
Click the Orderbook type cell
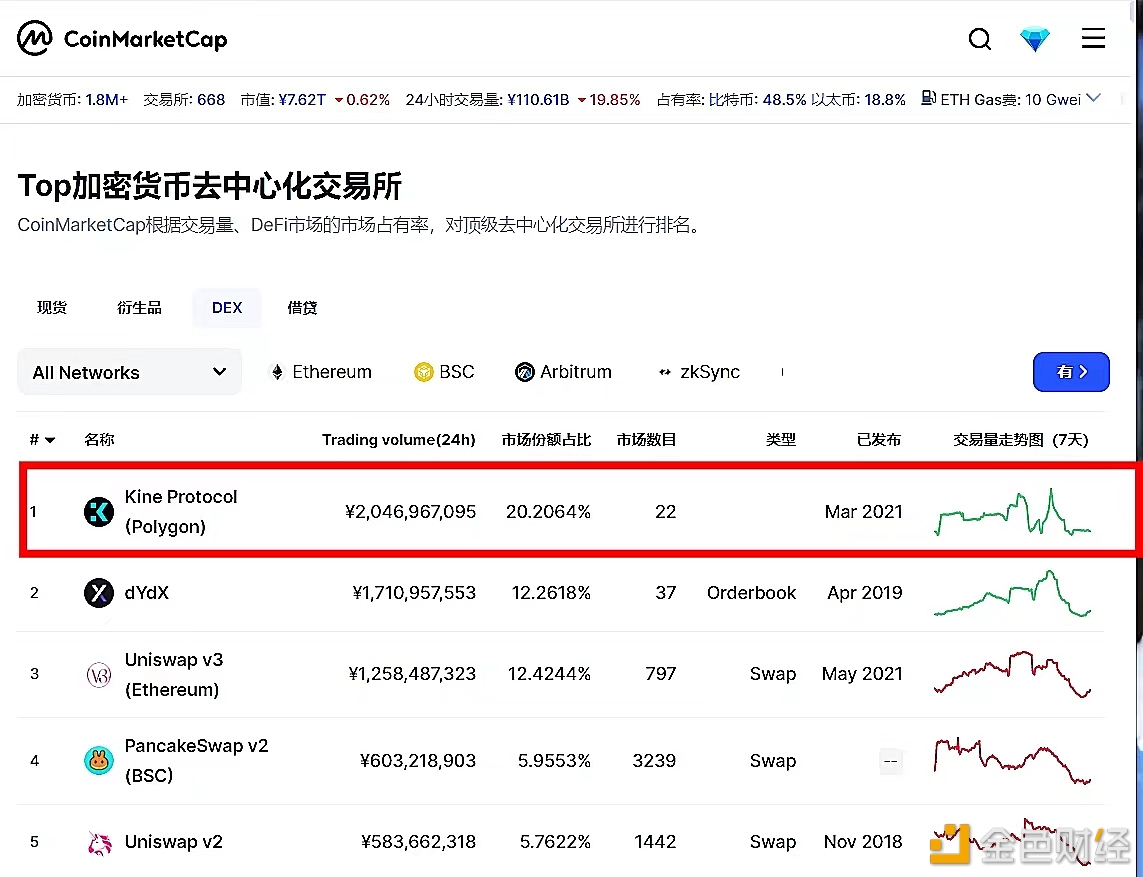752,593
